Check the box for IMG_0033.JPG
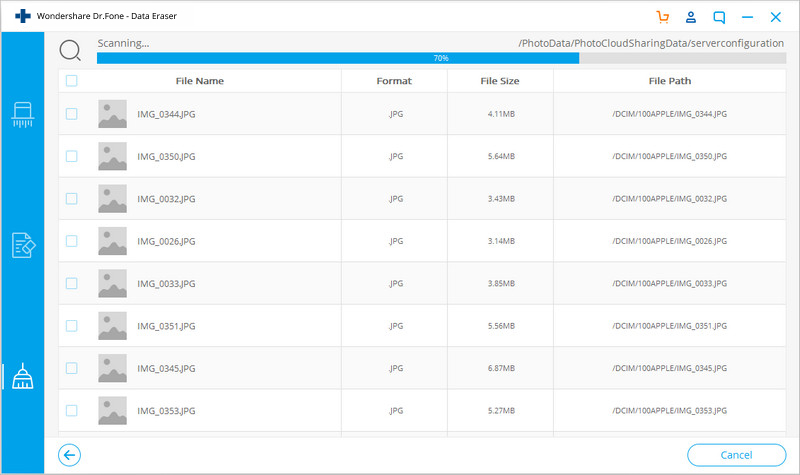Screen dimensions: 800x475 coord(71,283)
